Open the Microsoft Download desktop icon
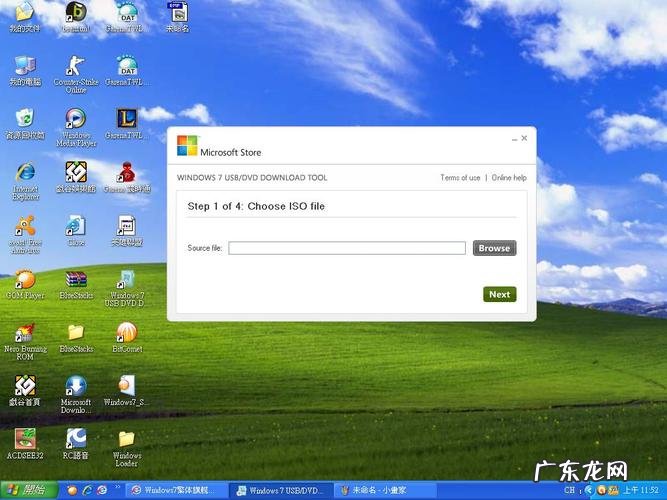 75,386
